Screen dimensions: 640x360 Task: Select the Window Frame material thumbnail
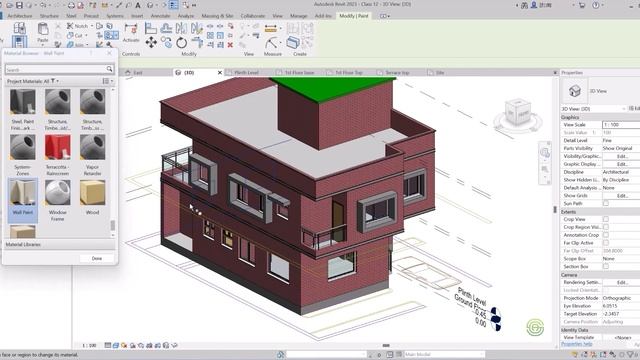[58, 193]
